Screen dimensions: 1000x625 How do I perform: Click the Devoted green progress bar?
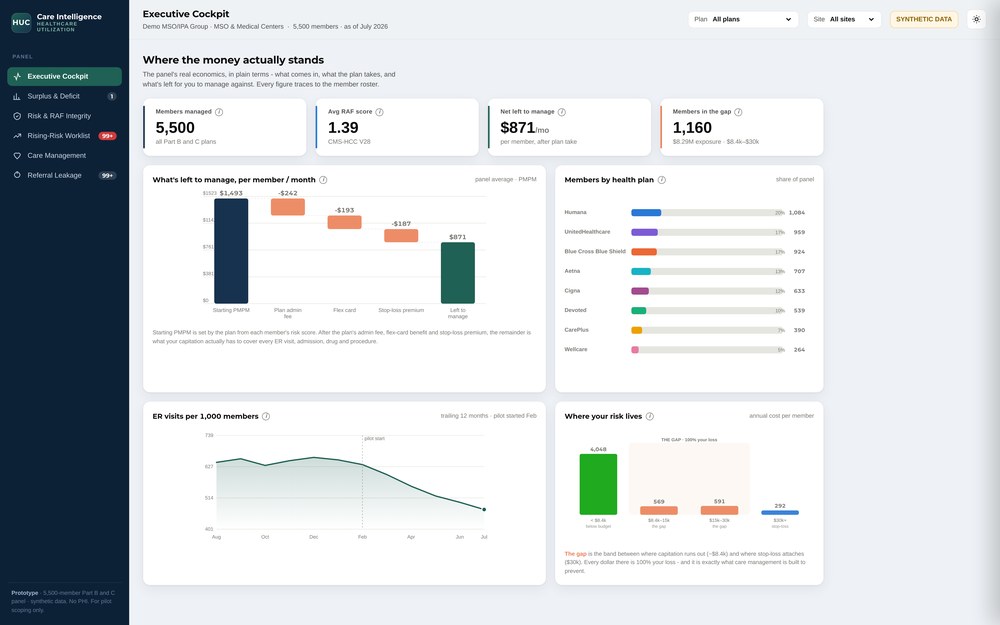[638, 311]
